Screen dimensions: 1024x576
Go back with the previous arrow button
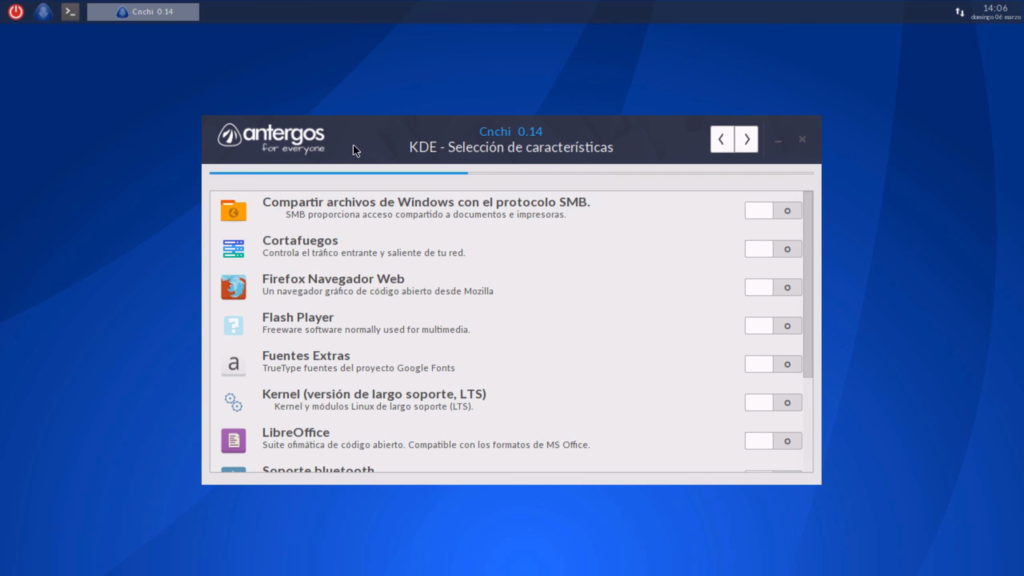point(722,139)
